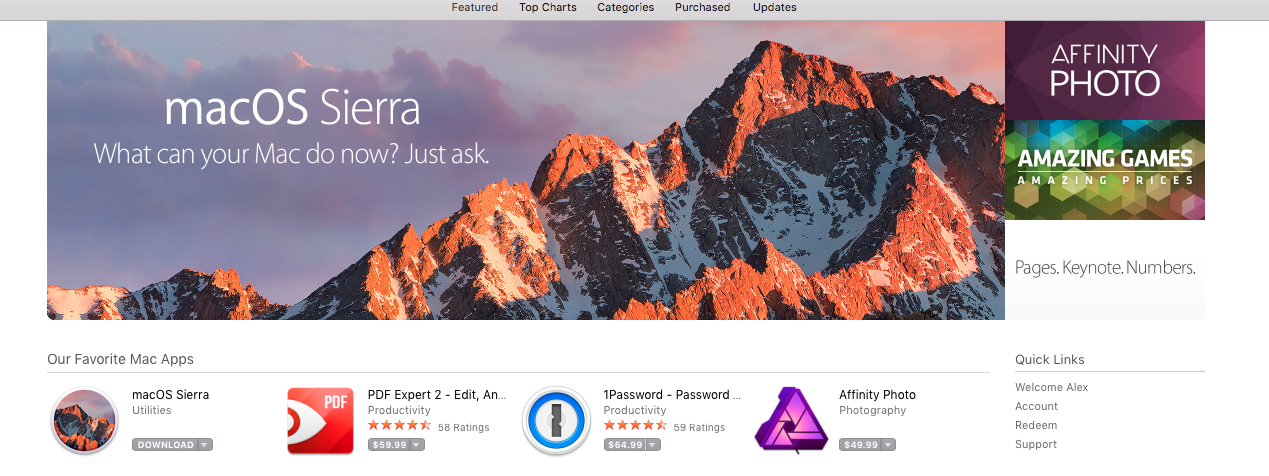Select the Featured tab
1269x476 pixels.
point(474,8)
